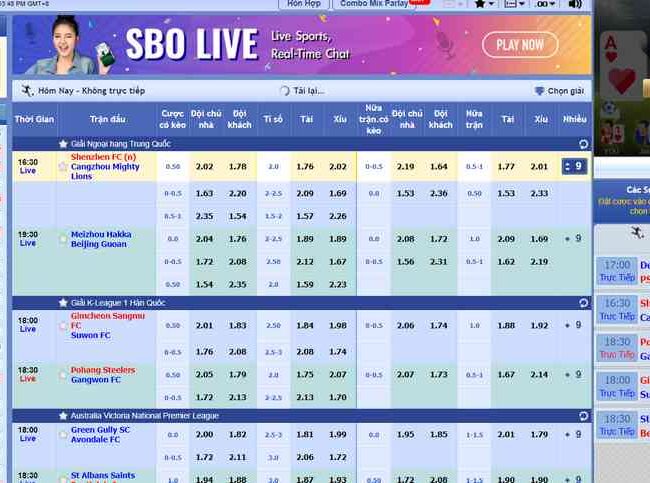
Task: Toggle favorite star for Green Gully SC match
Action: (63, 435)
